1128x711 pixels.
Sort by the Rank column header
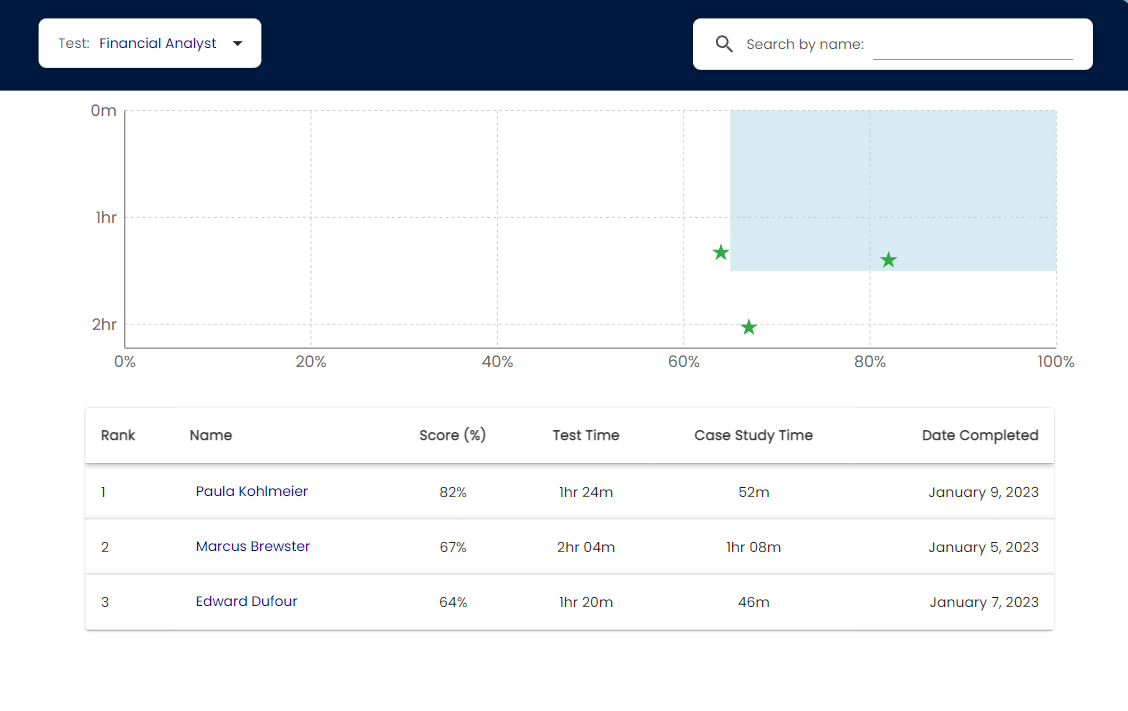pyautogui.click(x=118, y=435)
